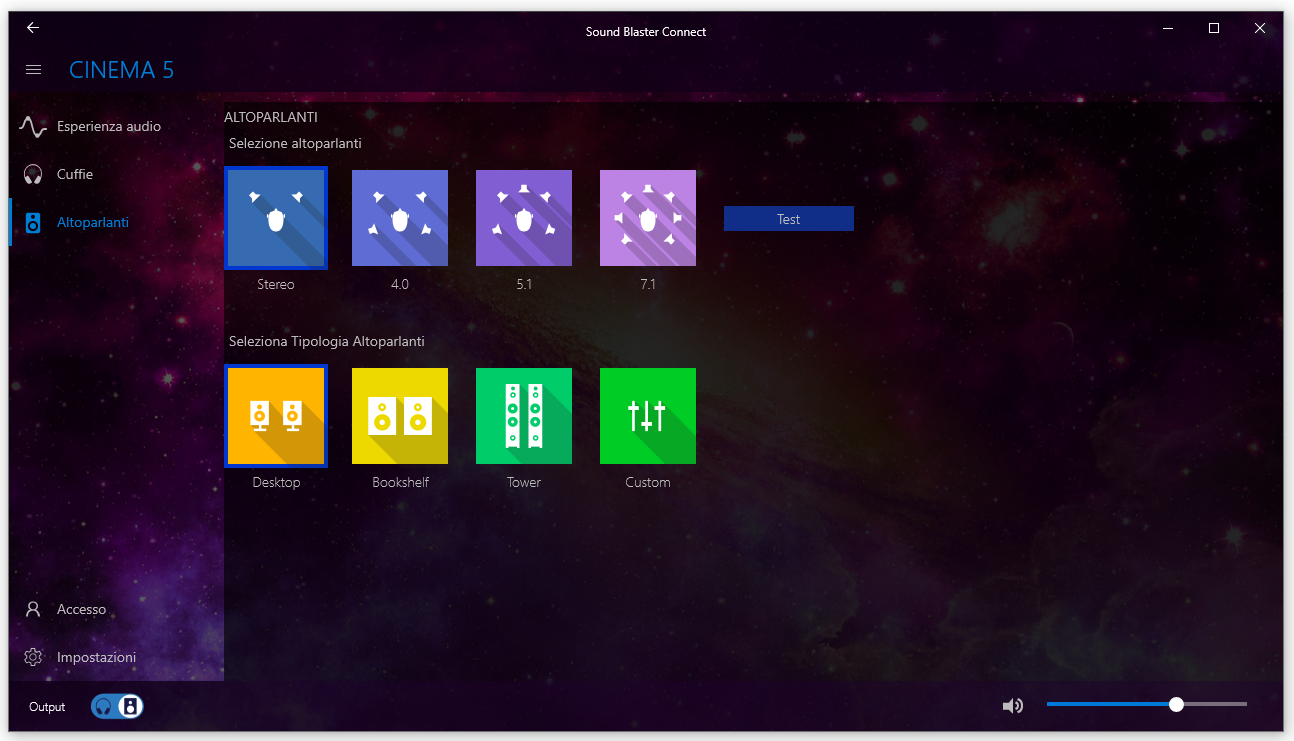This screenshot has height=741, width=1294.
Task: Select the Stereo speaker configuration tile
Action: click(x=276, y=218)
